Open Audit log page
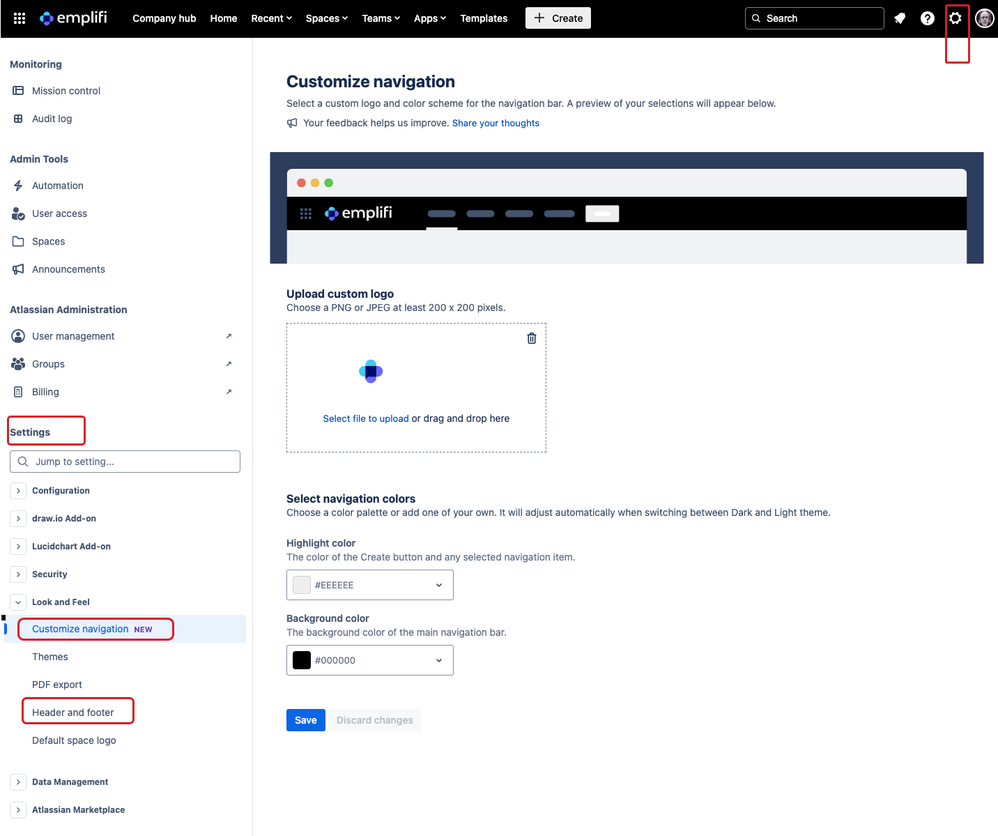The width and height of the screenshot is (998, 836). (52, 119)
